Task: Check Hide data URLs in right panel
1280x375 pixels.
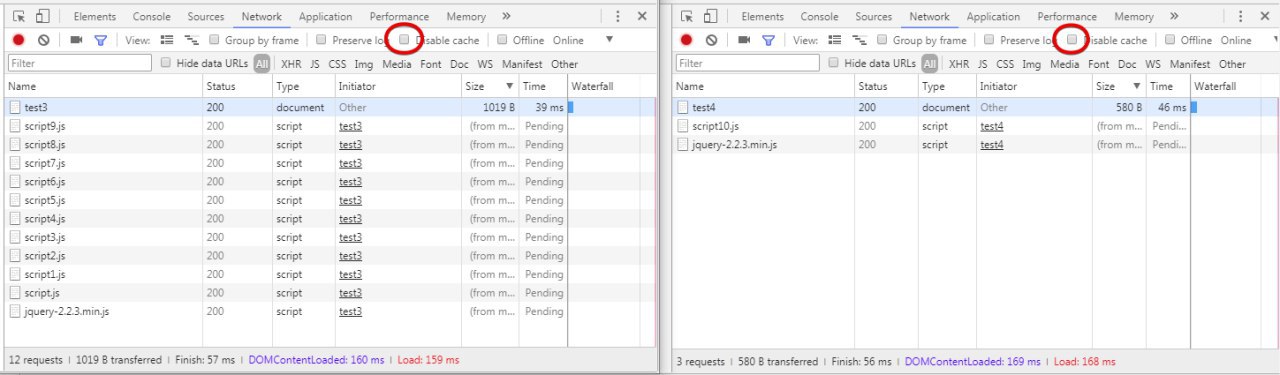Action: point(834,63)
